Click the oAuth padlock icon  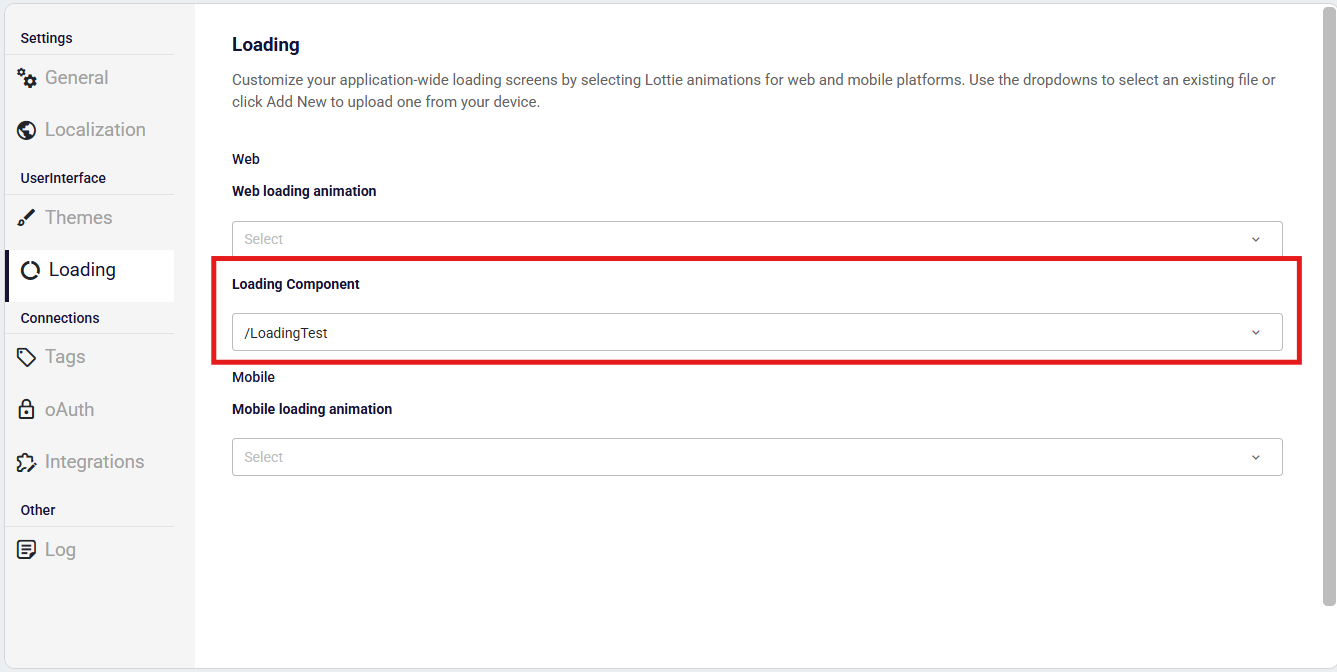[x=27, y=410]
